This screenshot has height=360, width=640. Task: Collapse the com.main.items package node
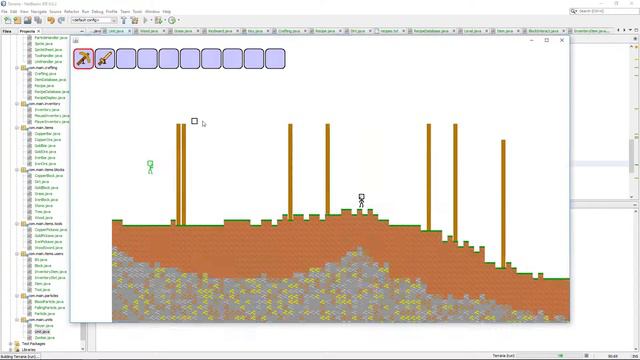17,128
